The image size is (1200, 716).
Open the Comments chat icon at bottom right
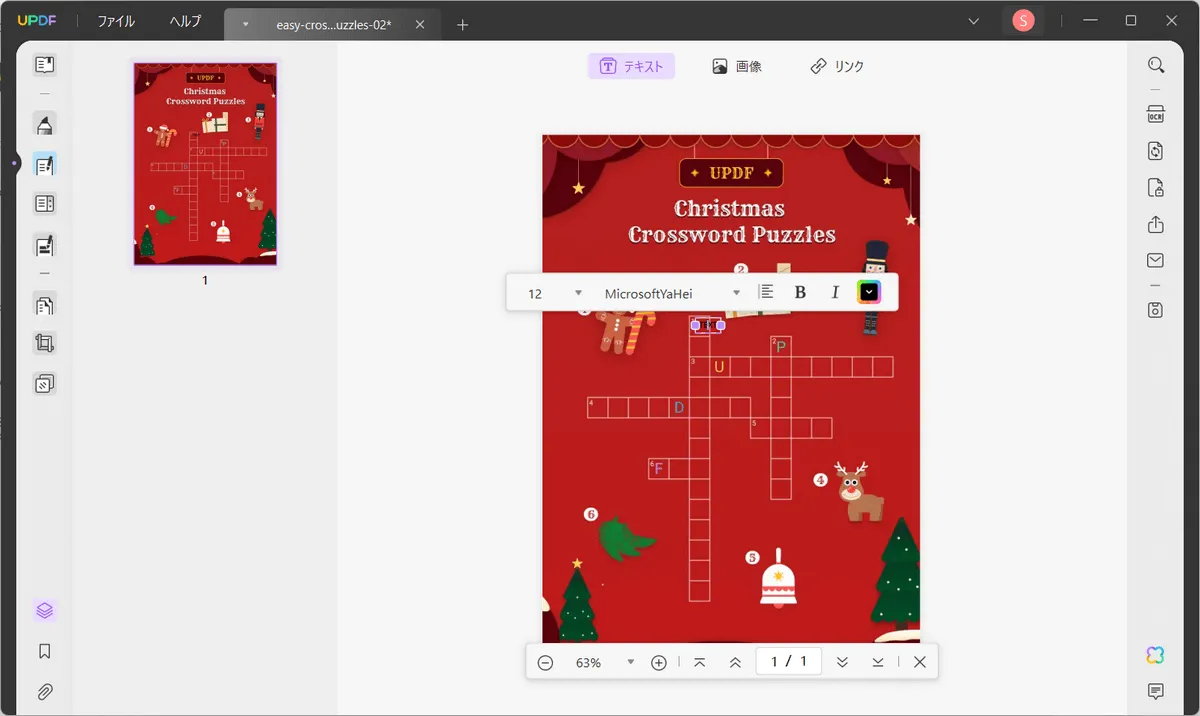1156,691
